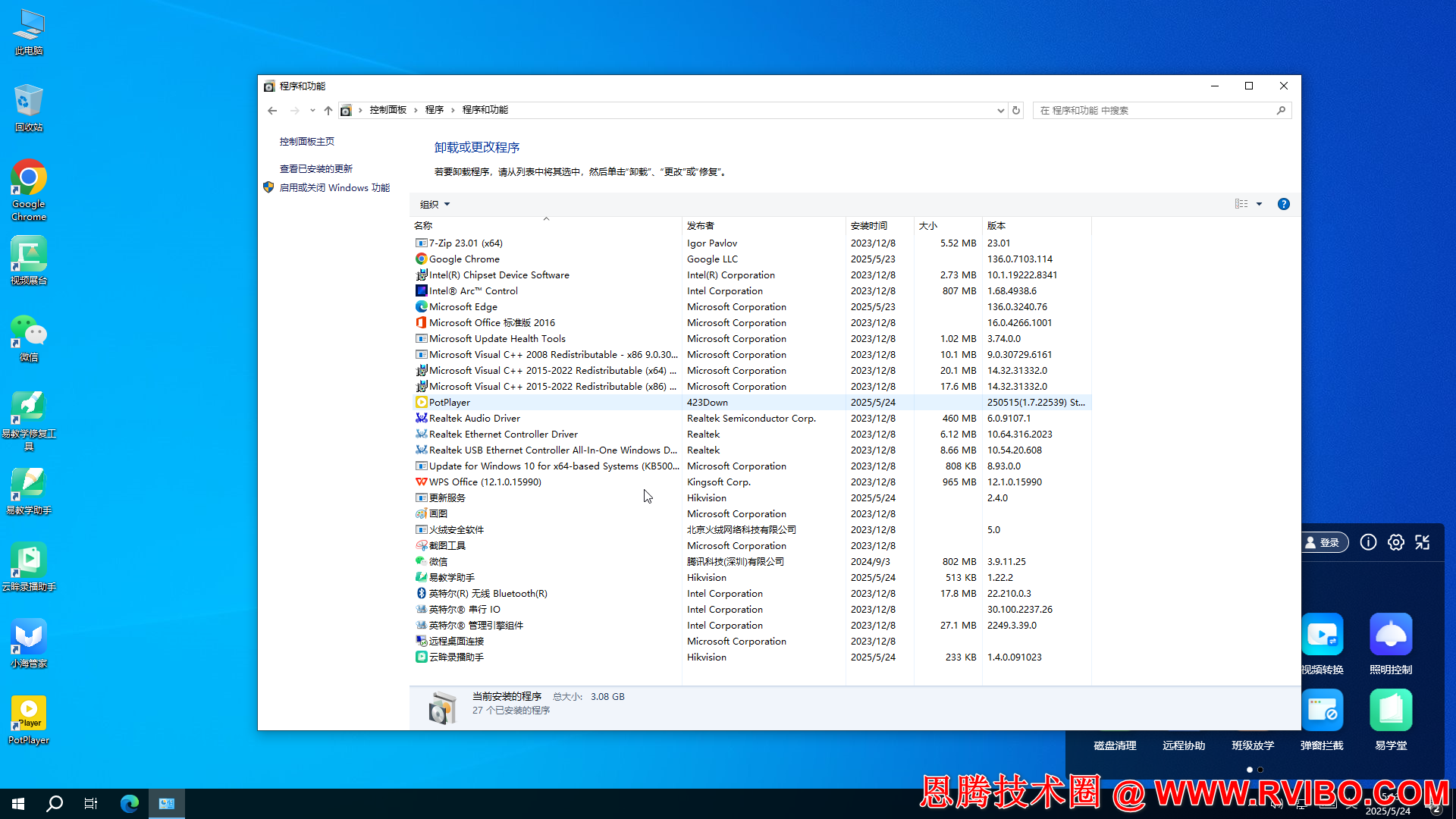Viewport: 1456px width, 819px height.
Task: Expand chevron after 控制面板 breadcrumb
Action: click(416, 110)
